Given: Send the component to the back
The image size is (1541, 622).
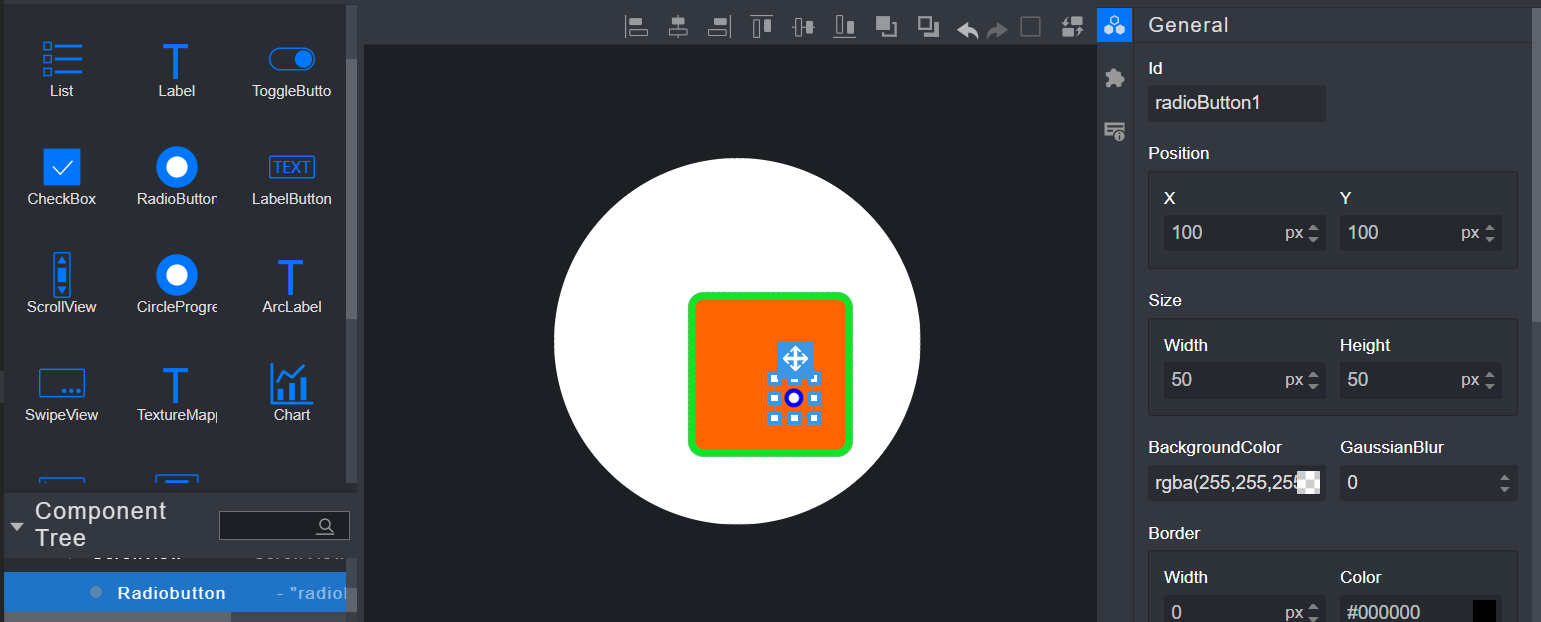Looking at the screenshot, I should pyautogui.click(x=928, y=27).
